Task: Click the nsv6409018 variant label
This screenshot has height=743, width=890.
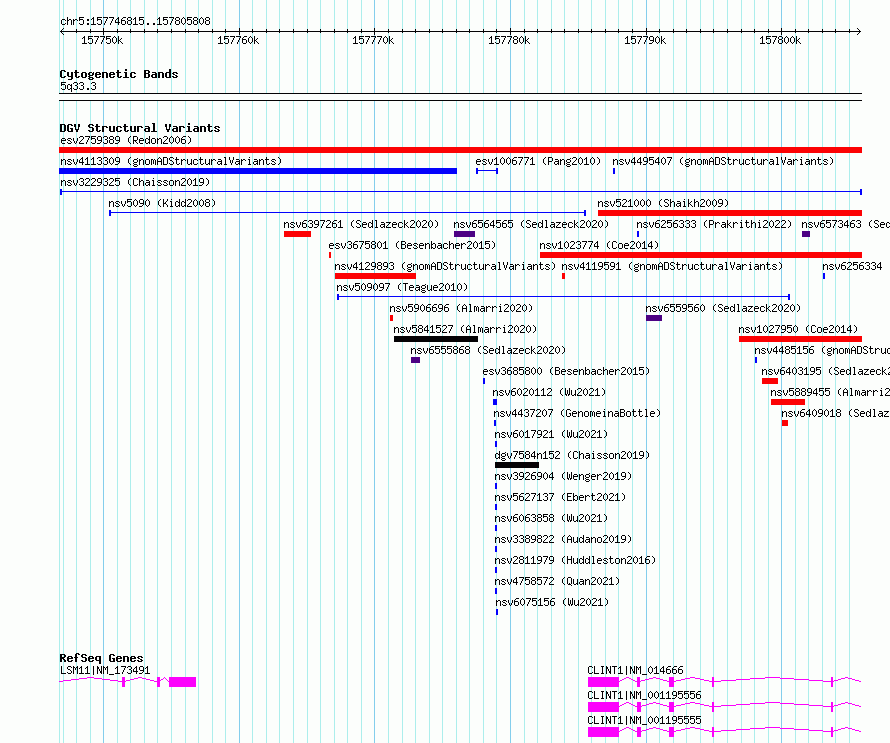Action: coord(836,413)
